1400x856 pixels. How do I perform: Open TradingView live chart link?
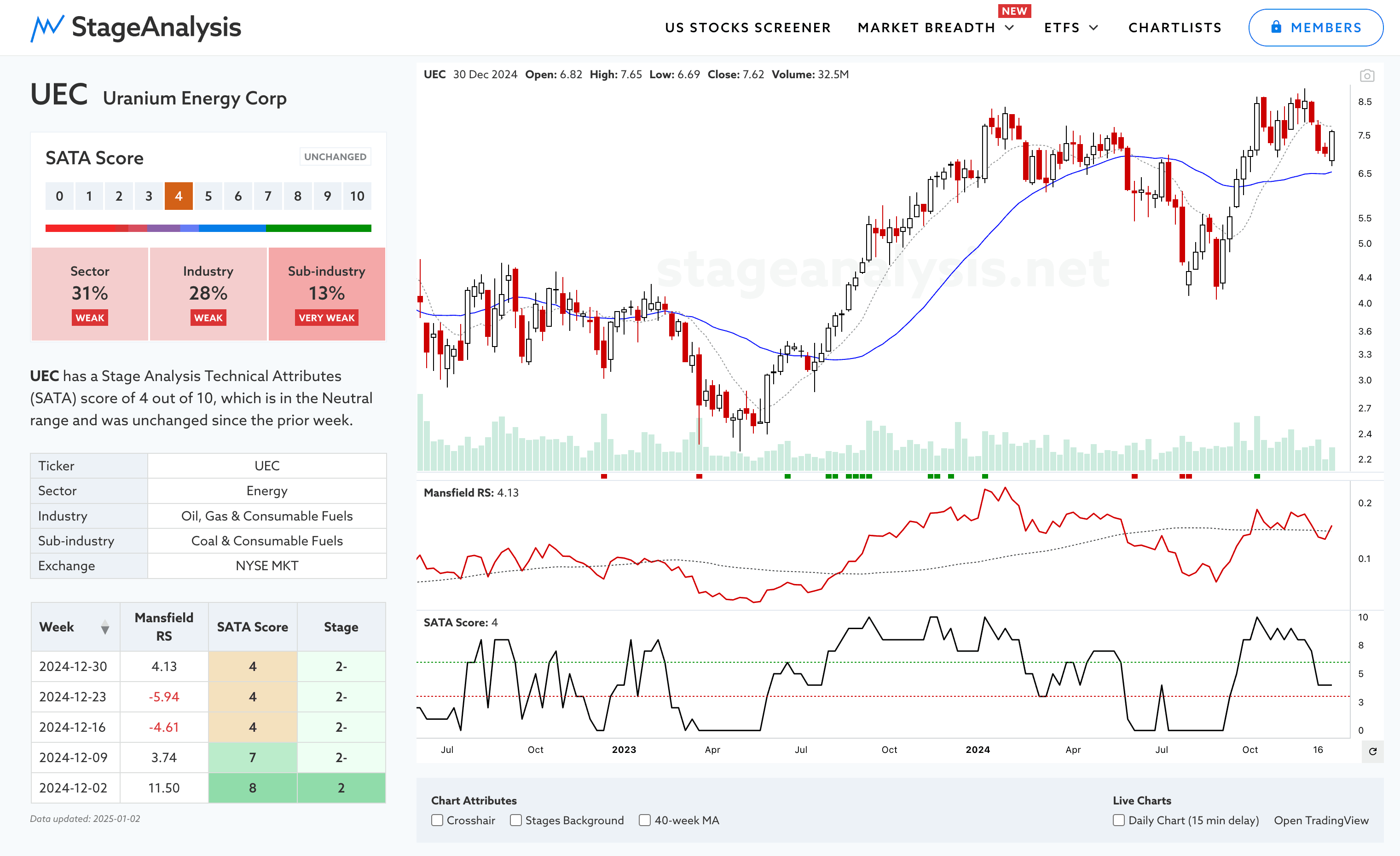click(x=1321, y=820)
